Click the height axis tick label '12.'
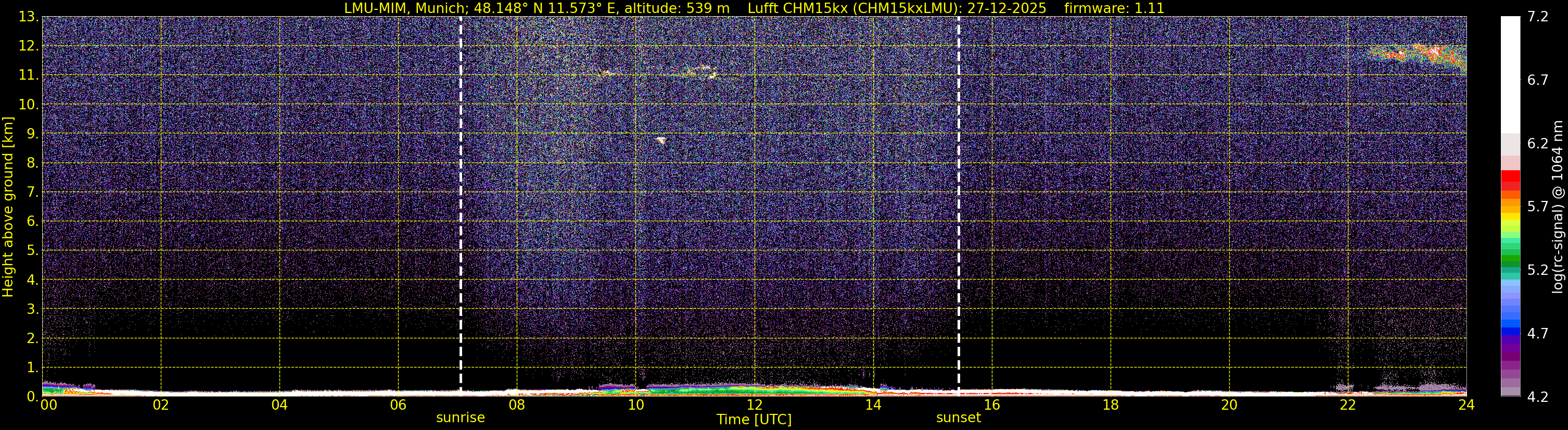Image resolution: width=1568 pixels, height=430 pixels. pyautogui.click(x=28, y=46)
